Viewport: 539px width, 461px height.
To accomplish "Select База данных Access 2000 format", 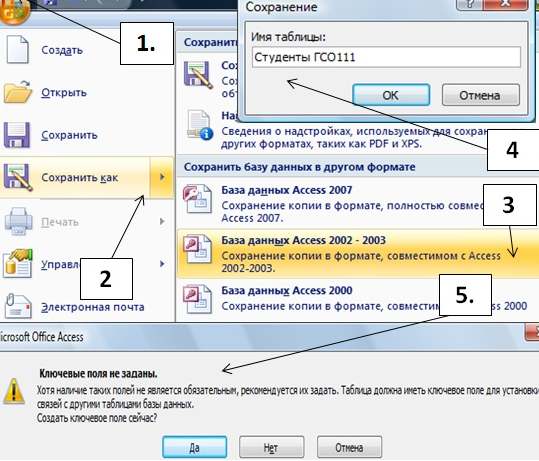I will pos(358,299).
